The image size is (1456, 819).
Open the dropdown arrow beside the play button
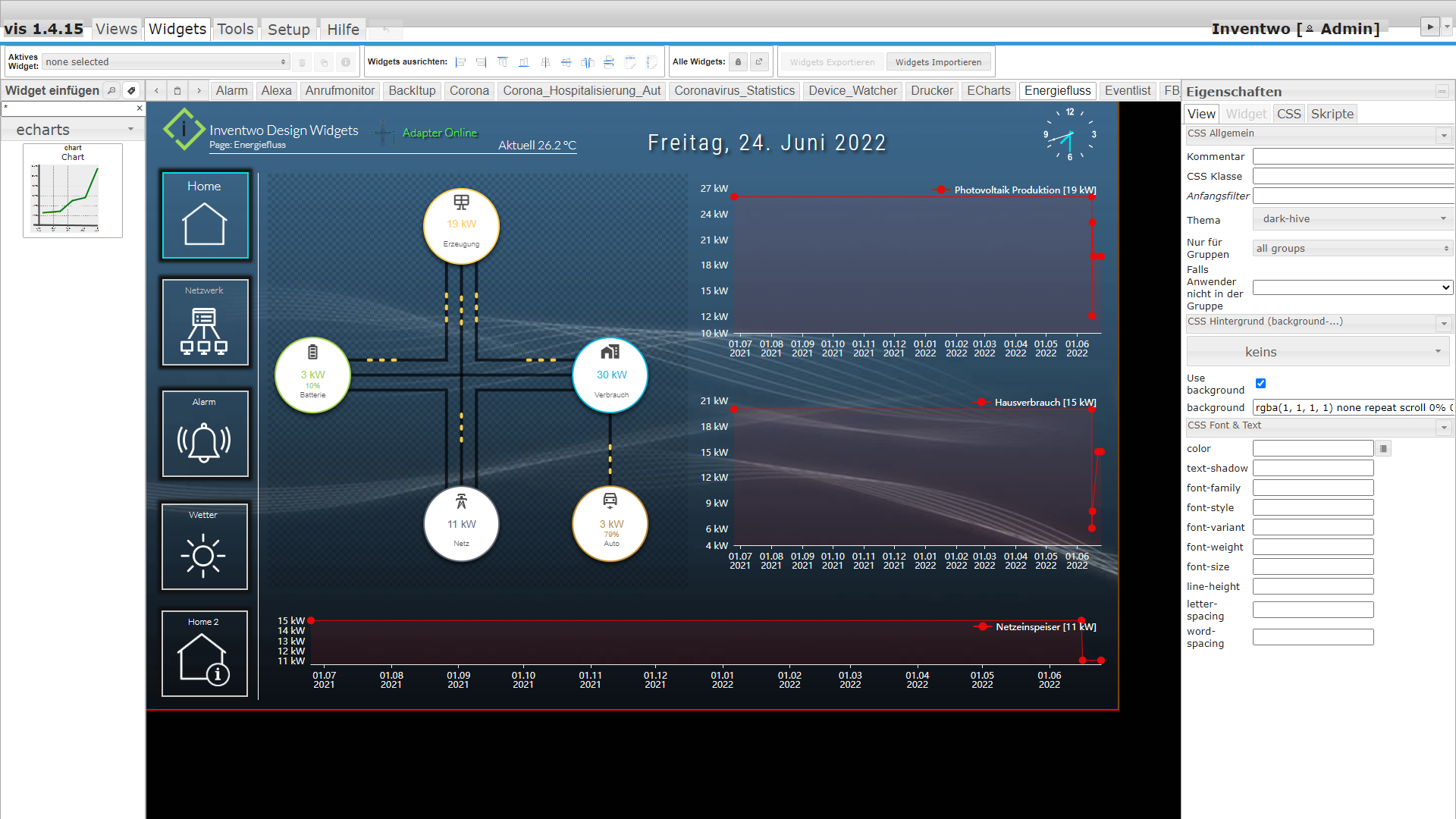pos(1447,27)
